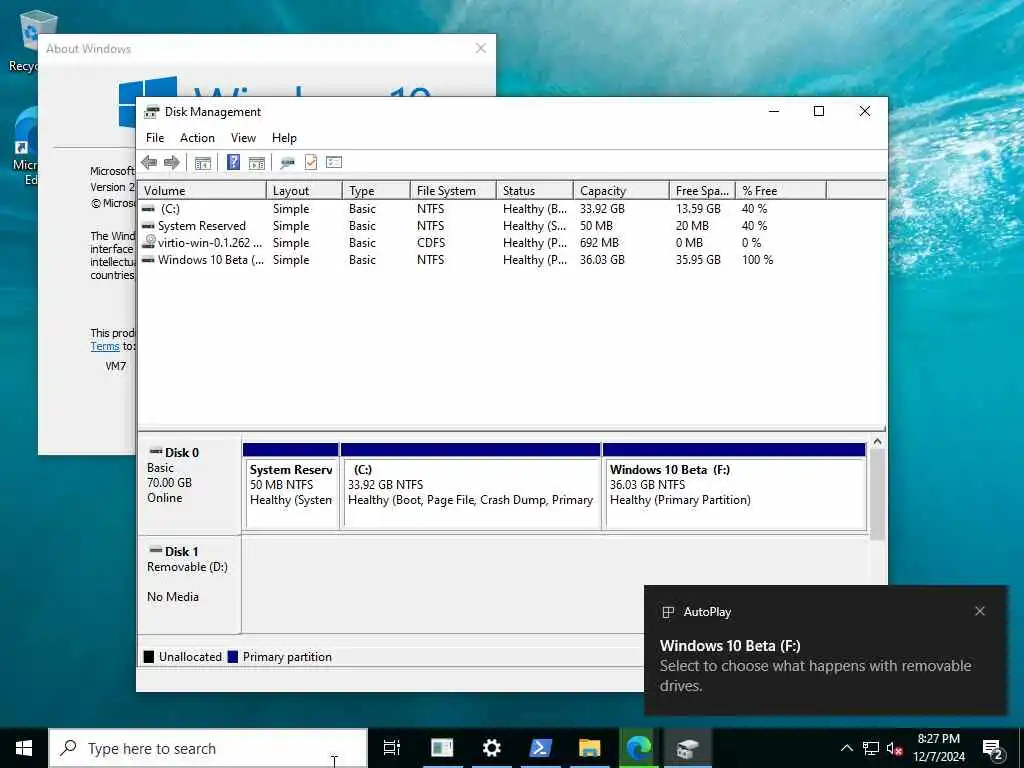Screen dimensions: 1024x768
Task: Select the System Reserved row in volume list
Action: pyautogui.click(x=483, y=226)
